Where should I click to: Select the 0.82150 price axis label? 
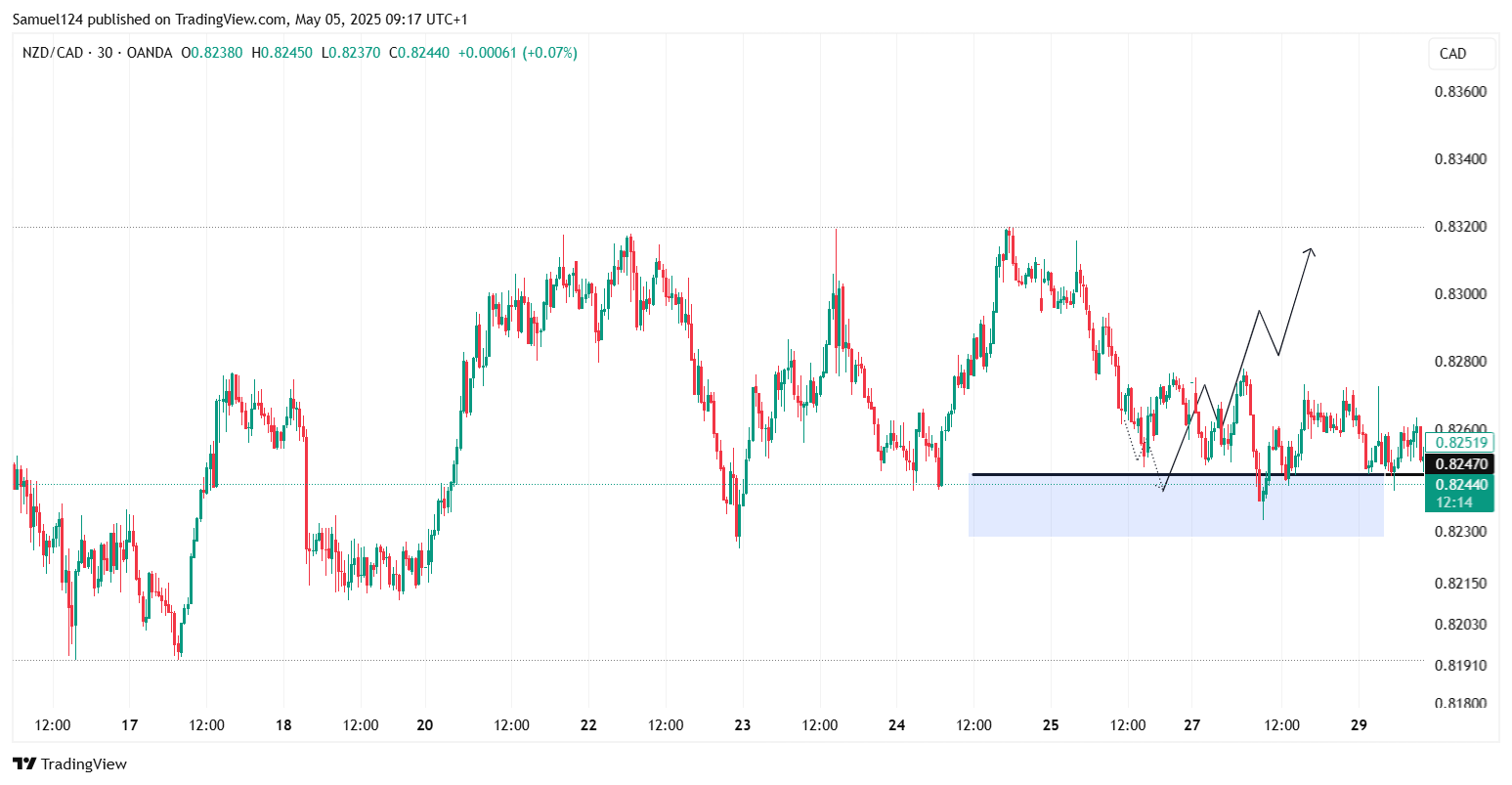coord(1460,584)
